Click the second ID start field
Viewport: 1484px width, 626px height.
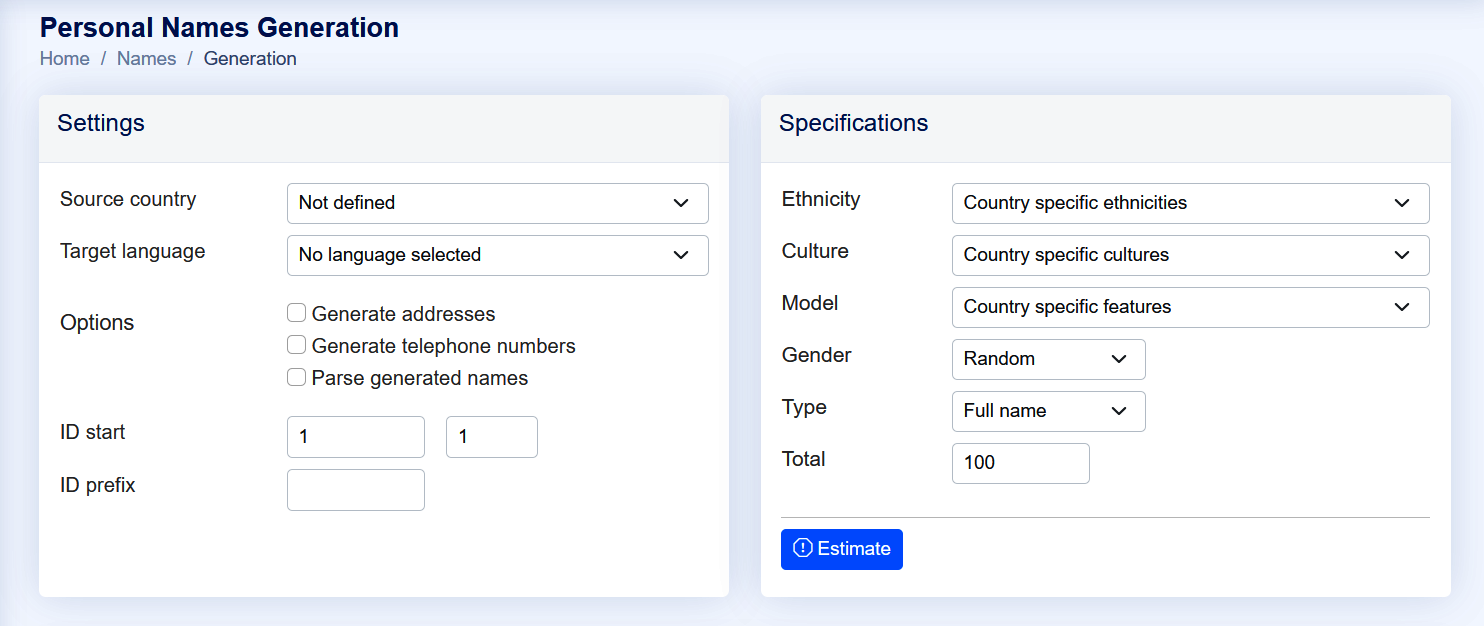[491, 437]
